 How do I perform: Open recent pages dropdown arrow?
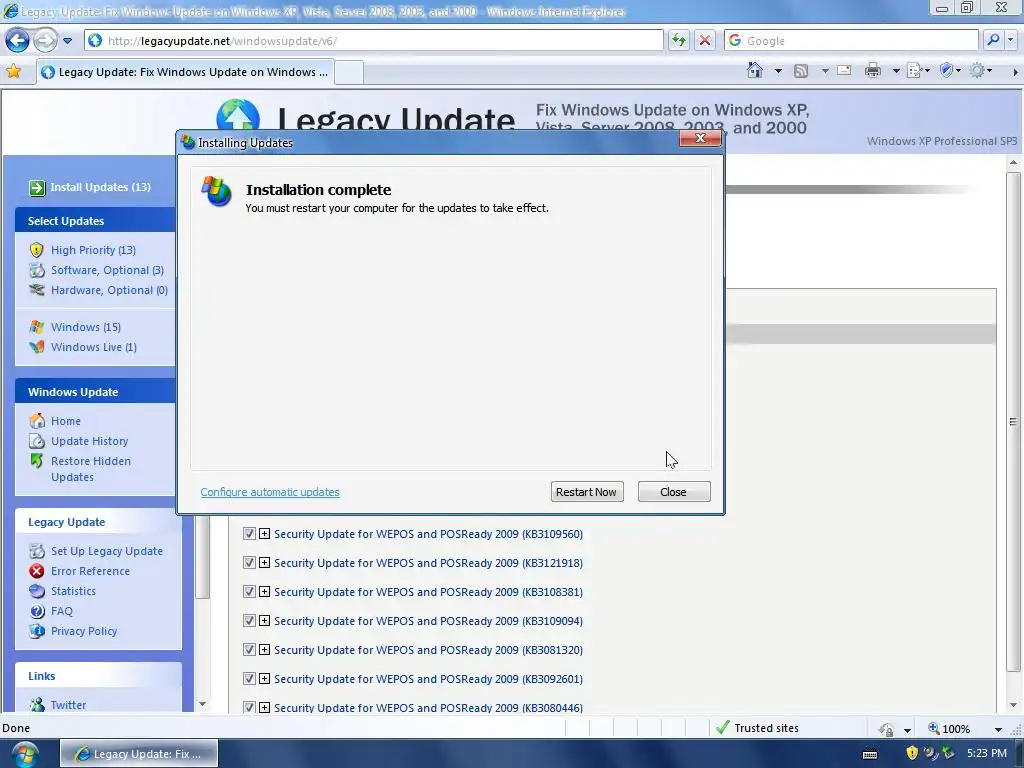[67, 41]
